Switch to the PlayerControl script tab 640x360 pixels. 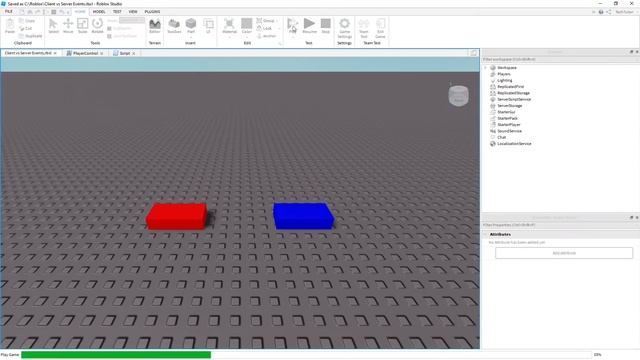(x=85, y=53)
